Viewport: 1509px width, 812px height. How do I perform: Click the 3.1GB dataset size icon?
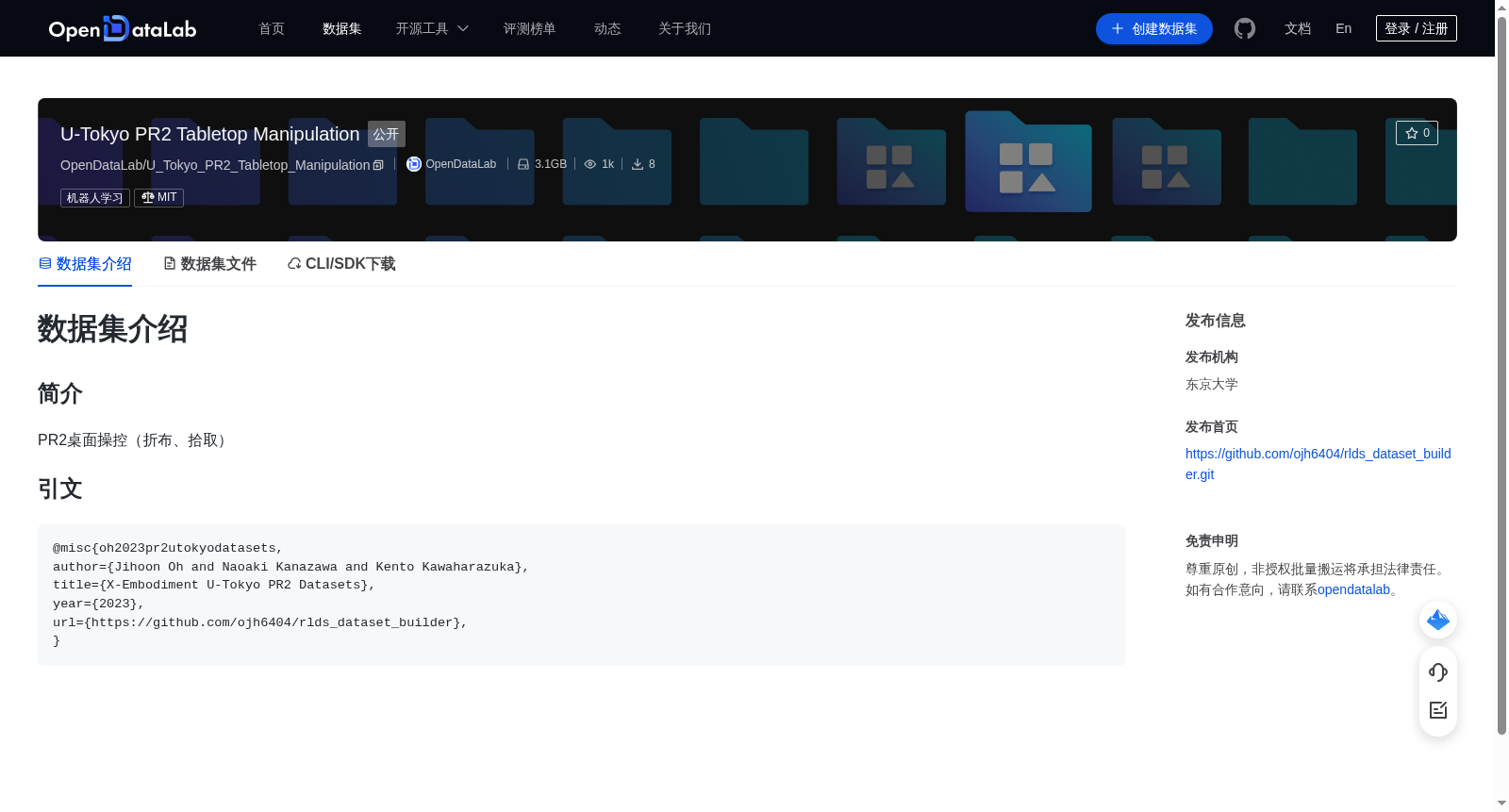523,164
